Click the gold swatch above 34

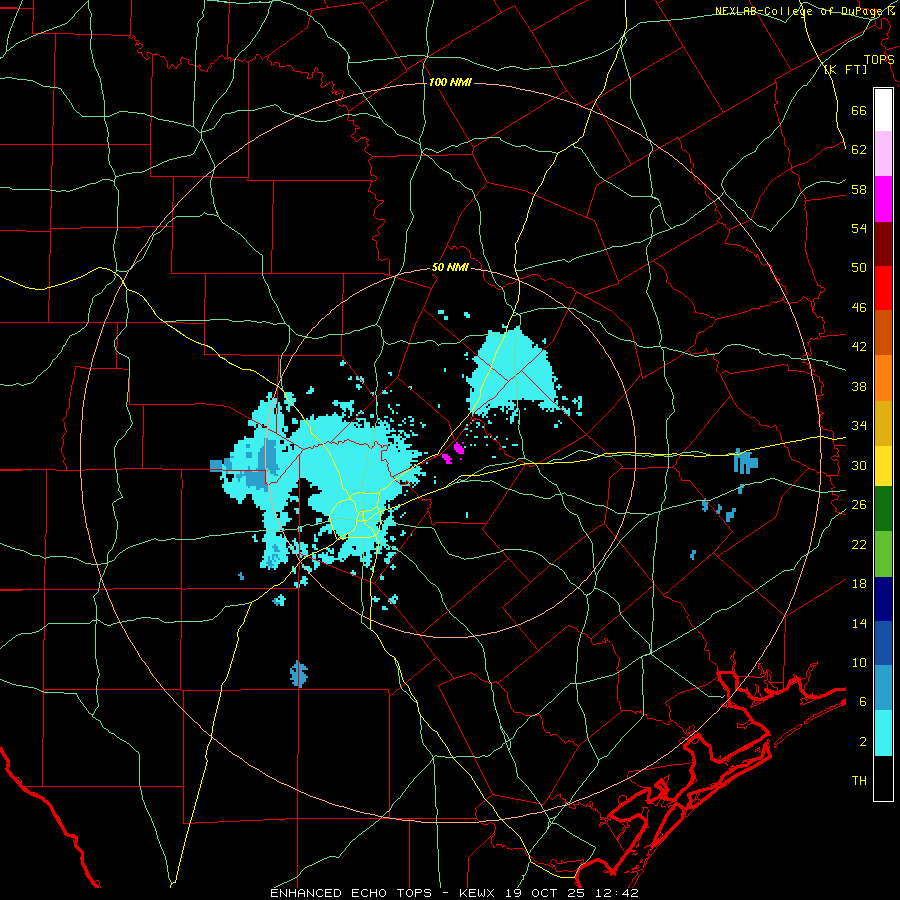pyautogui.click(x=883, y=423)
